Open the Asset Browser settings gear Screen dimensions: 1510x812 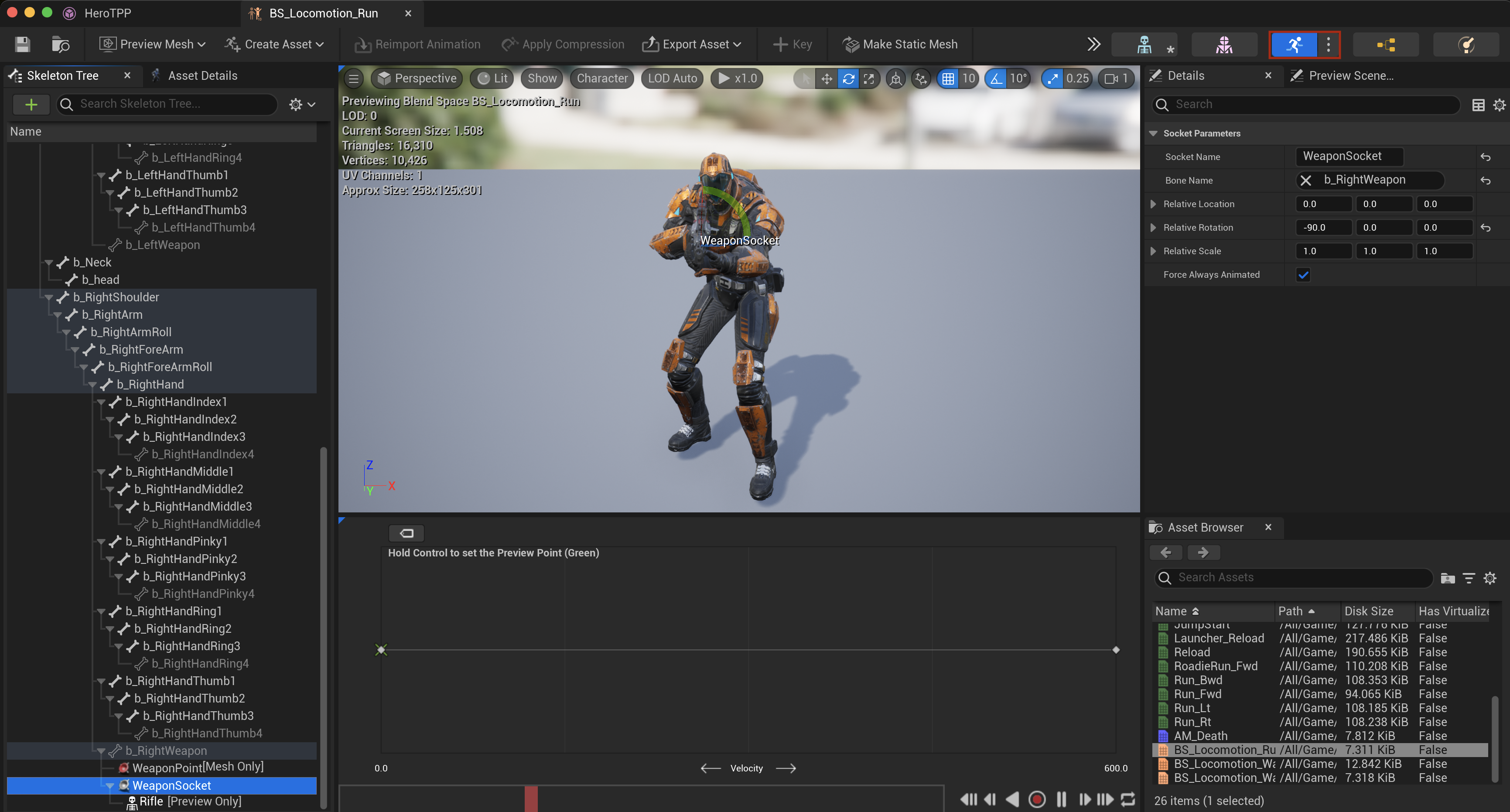(1490, 579)
